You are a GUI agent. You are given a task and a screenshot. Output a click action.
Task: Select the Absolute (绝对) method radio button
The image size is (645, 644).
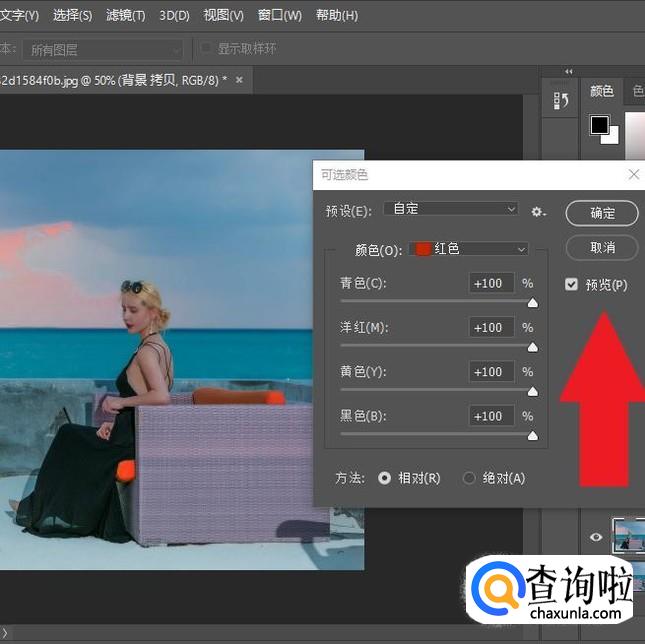coord(469,479)
